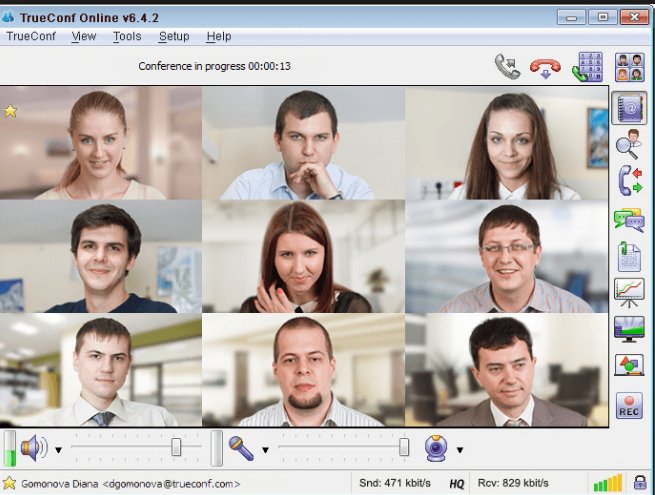Expand the microphone device dropdown arrow
Viewport: 655px width, 495px height.
point(265,450)
